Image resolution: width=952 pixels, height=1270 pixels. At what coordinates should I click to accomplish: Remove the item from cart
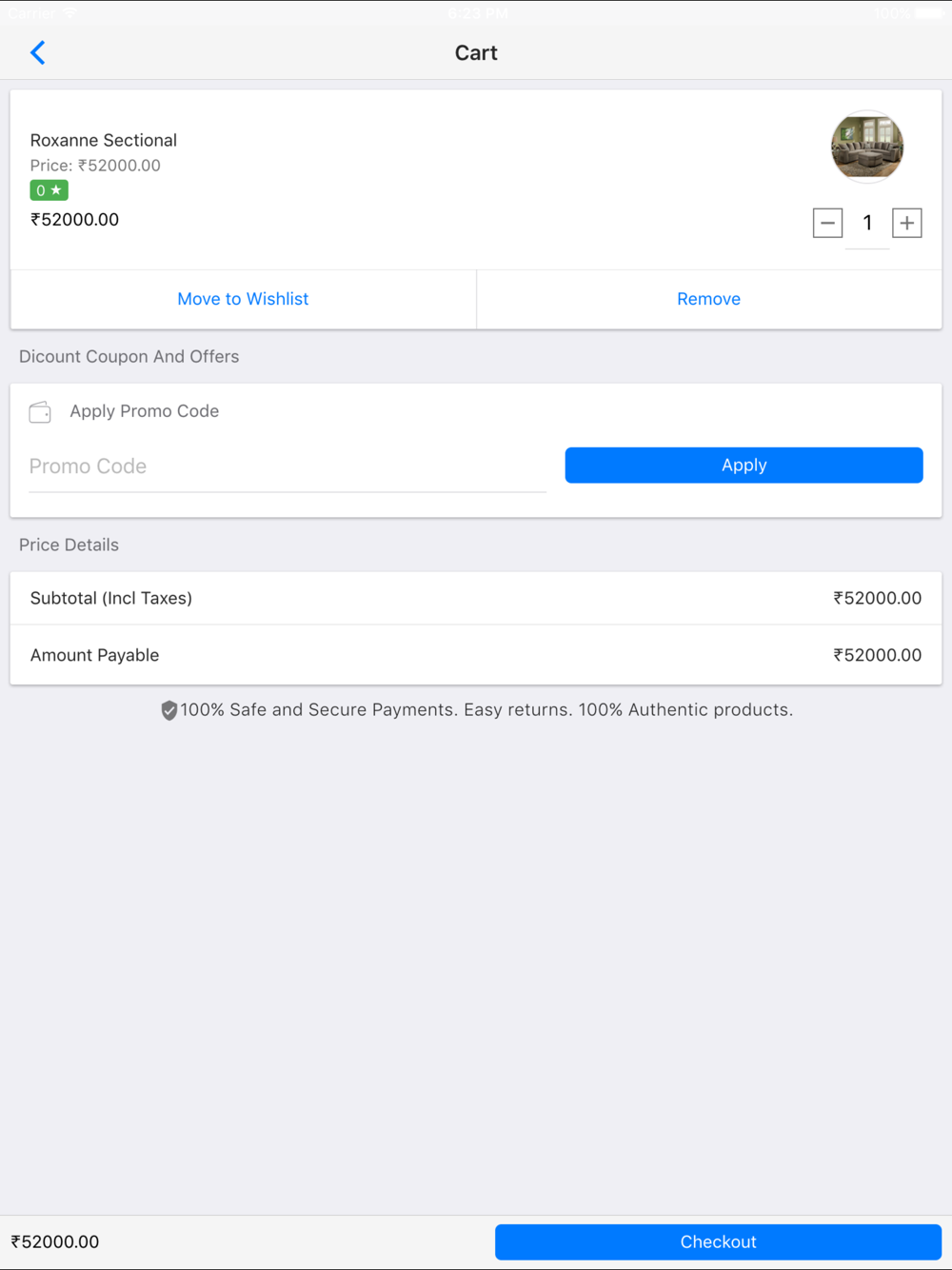(x=709, y=299)
